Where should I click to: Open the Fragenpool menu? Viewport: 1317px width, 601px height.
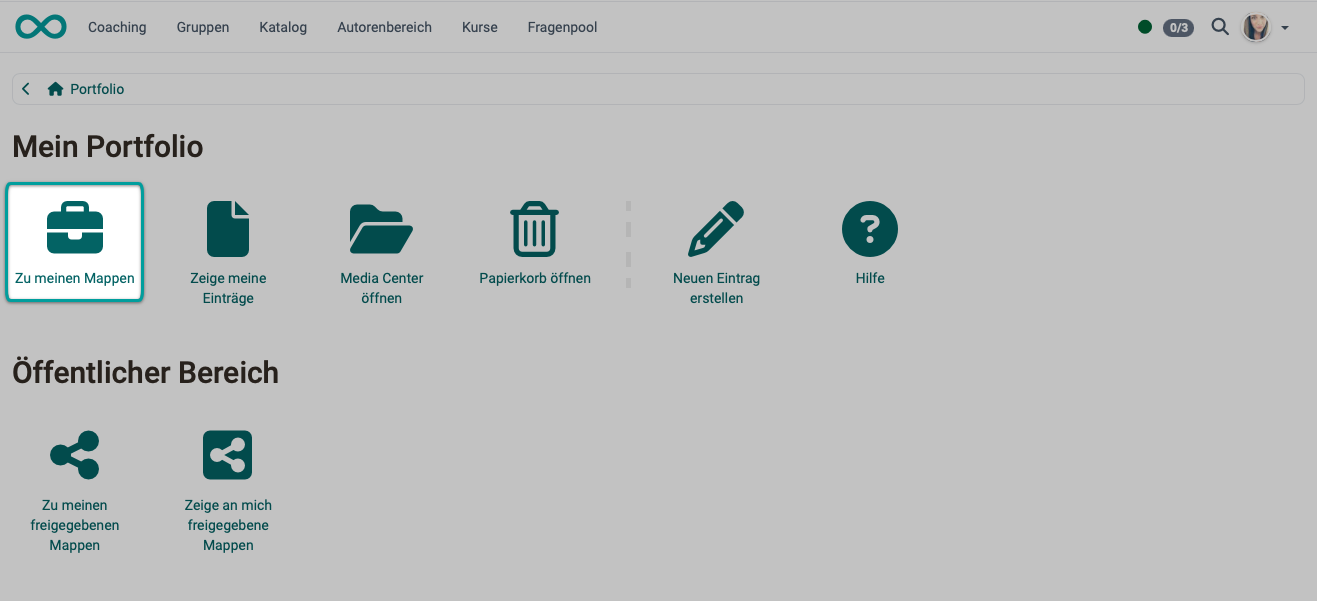[563, 27]
